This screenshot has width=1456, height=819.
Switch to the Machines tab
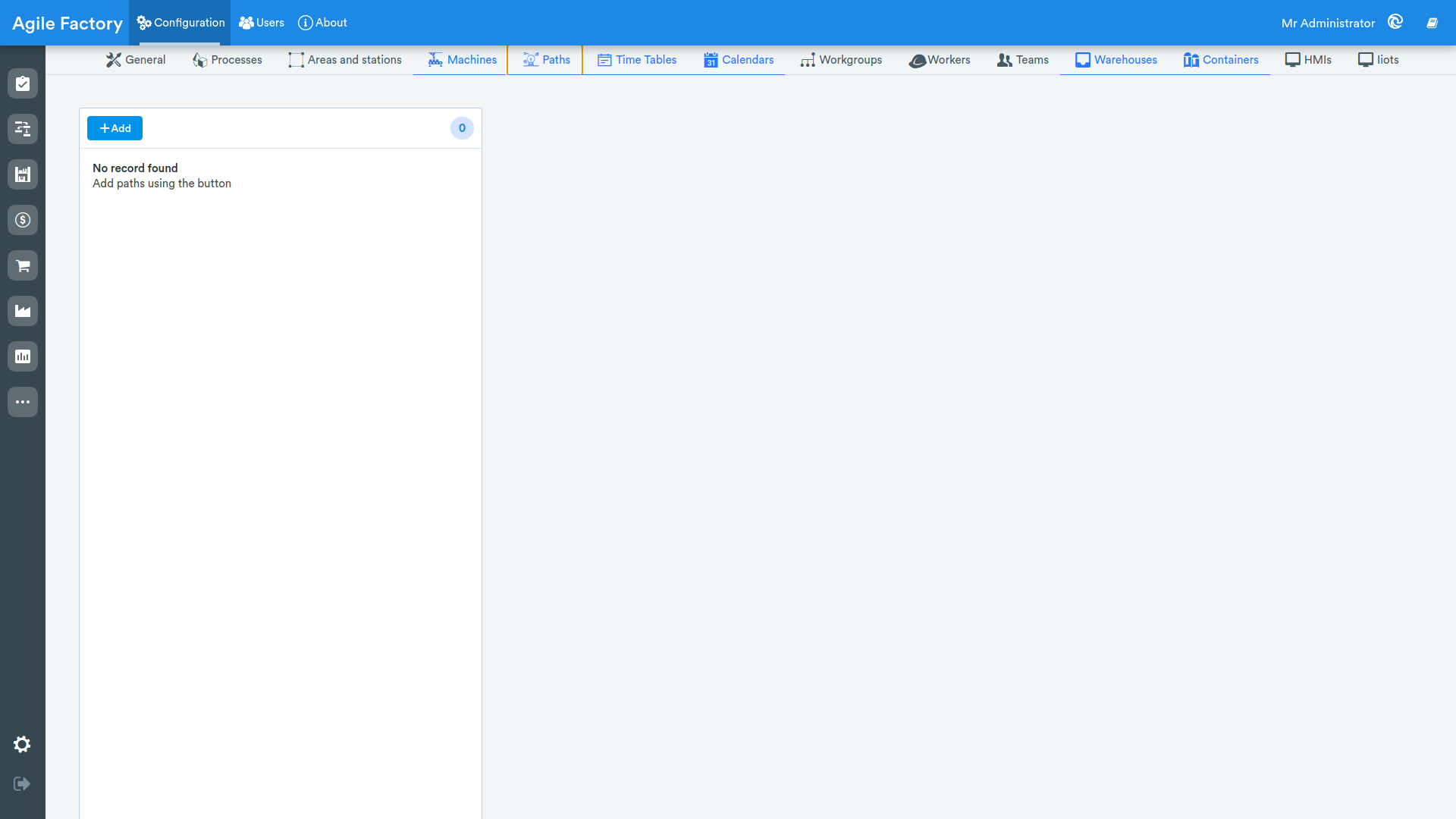point(462,60)
